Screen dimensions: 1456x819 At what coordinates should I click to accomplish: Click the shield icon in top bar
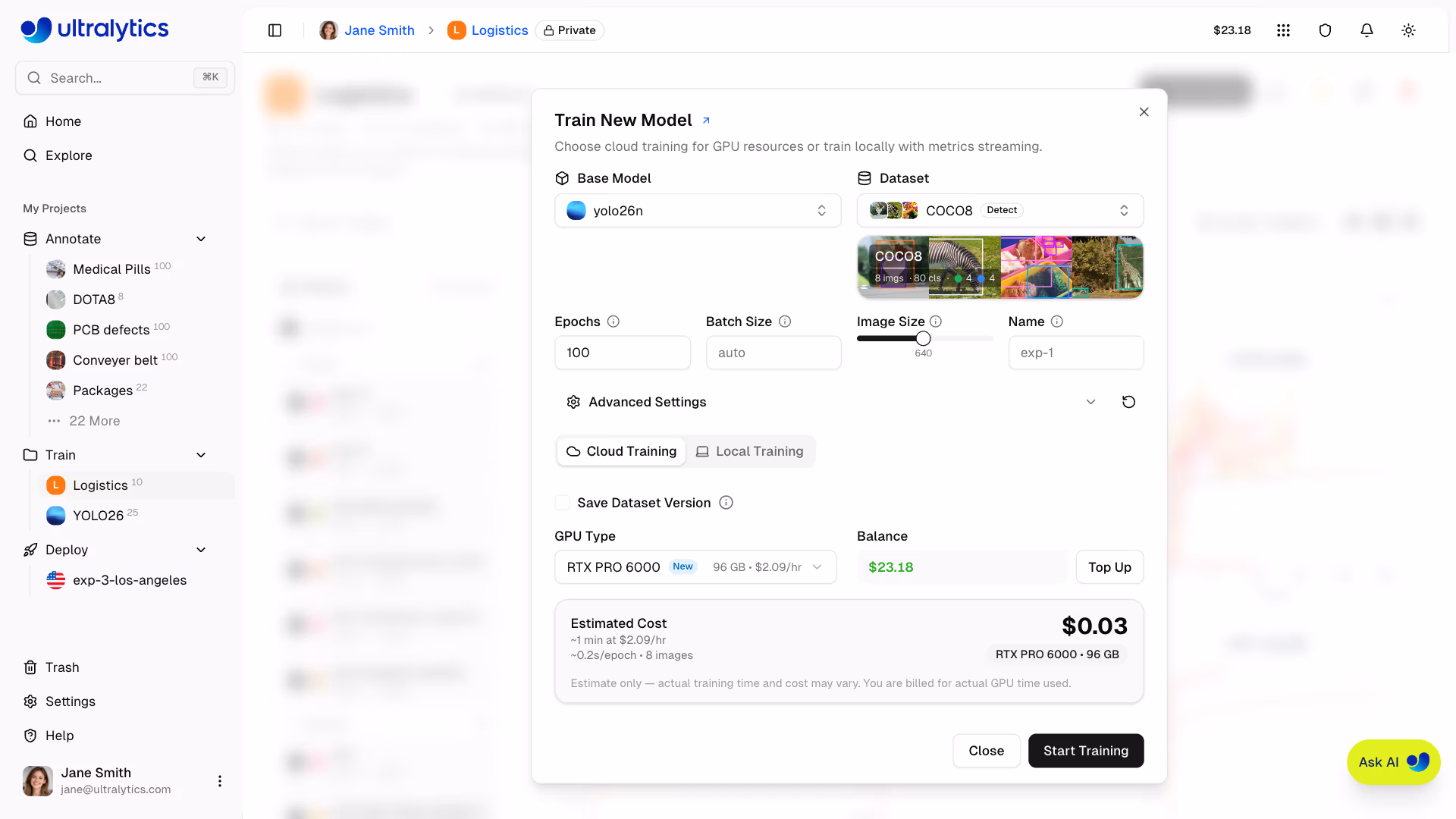pyautogui.click(x=1325, y=30)
